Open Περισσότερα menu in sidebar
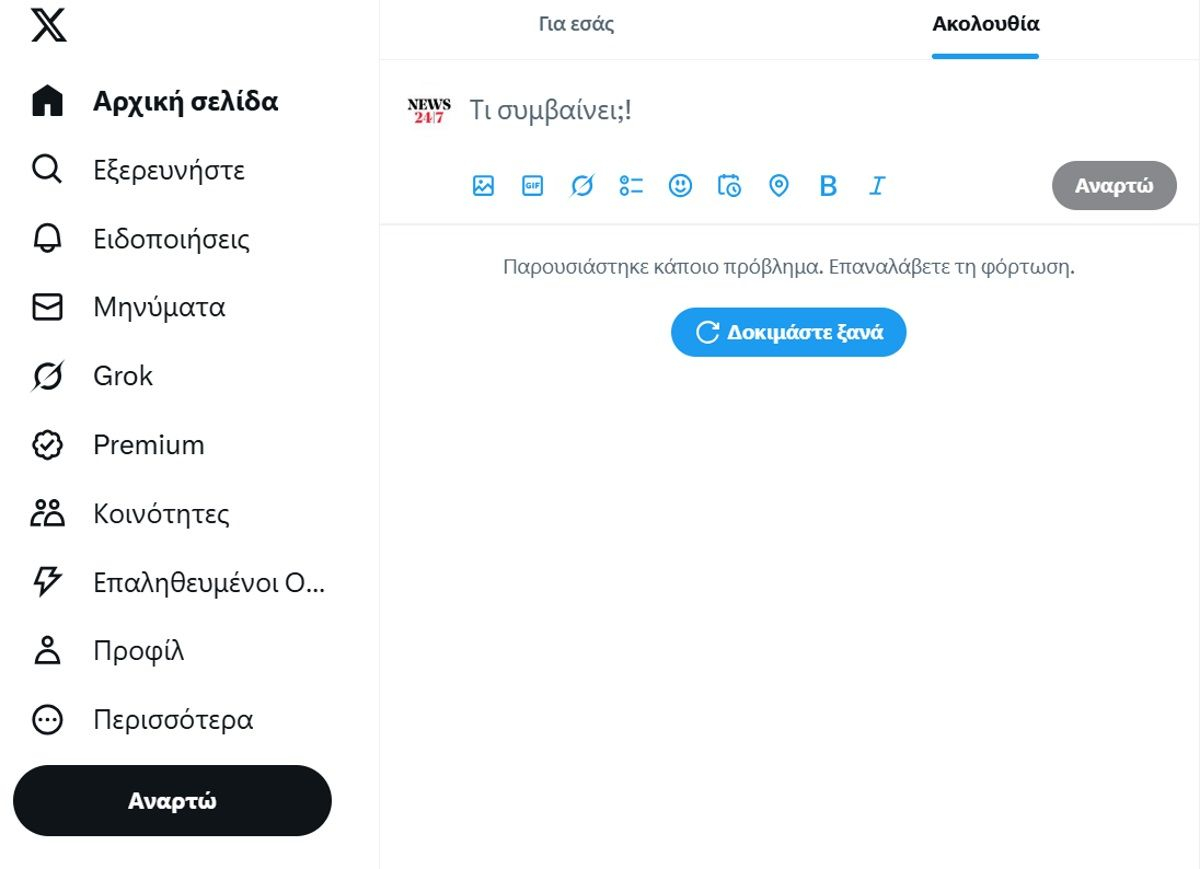 click(172, 720)
